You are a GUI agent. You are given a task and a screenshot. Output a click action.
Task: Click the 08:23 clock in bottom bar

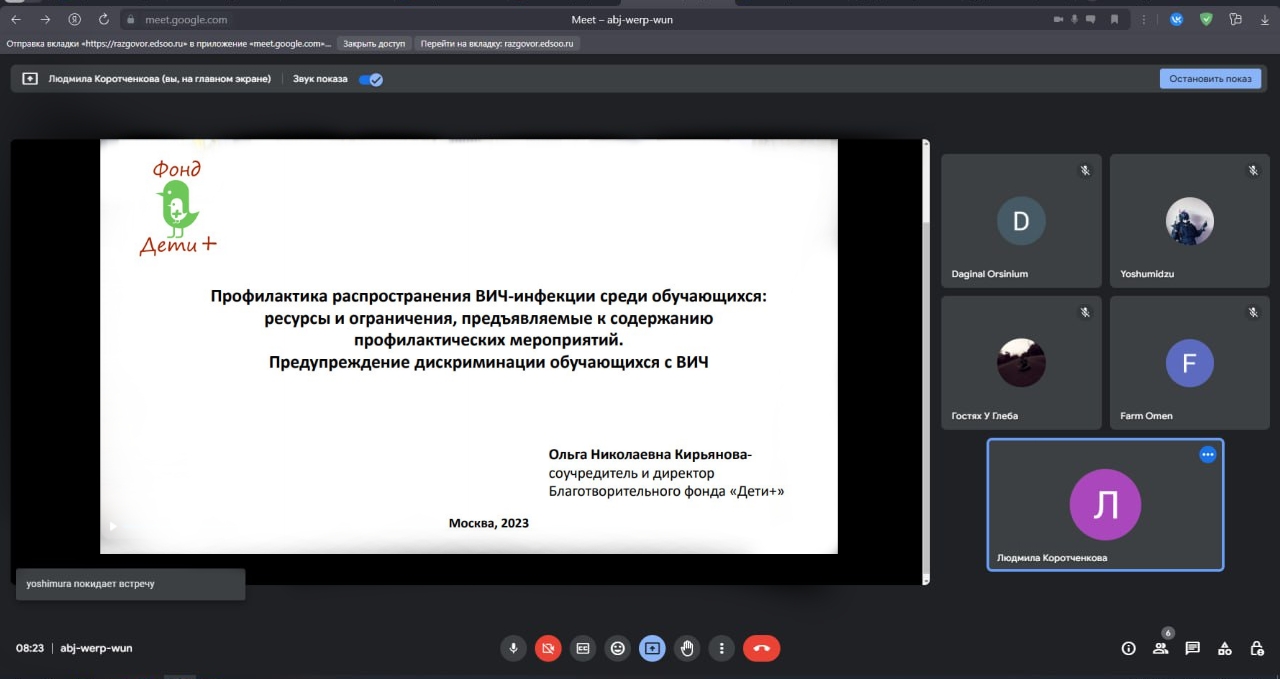30,648
